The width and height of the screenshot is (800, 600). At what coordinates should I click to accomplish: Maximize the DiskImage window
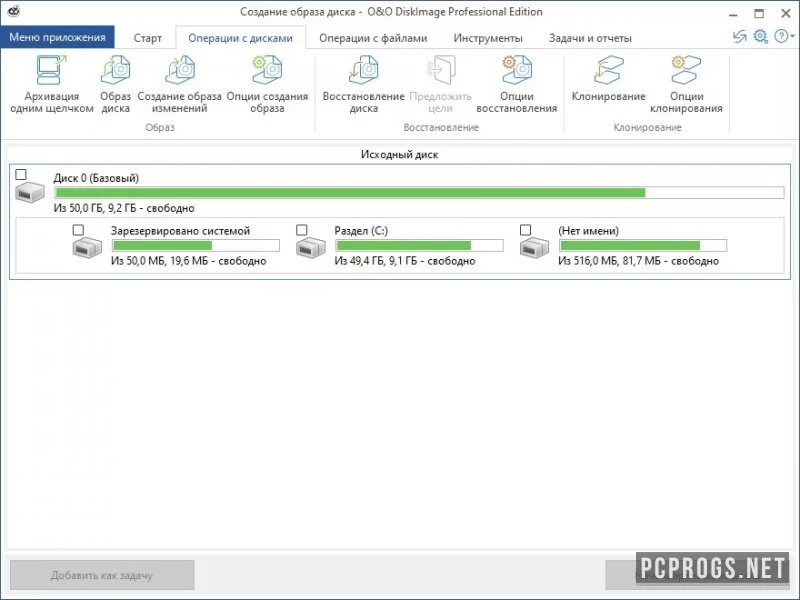tap(759, 14)
